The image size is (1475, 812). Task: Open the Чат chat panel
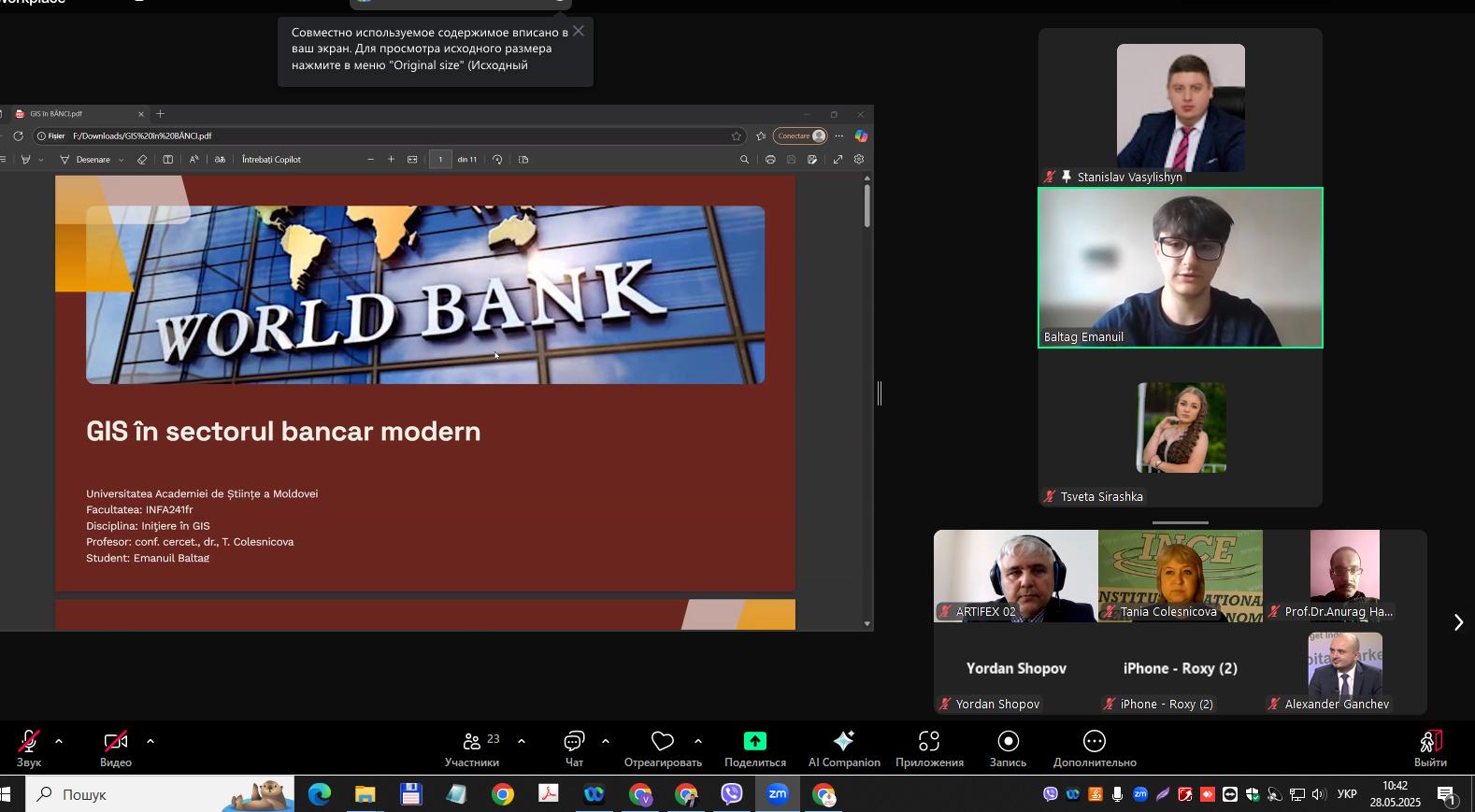point(574,748)
